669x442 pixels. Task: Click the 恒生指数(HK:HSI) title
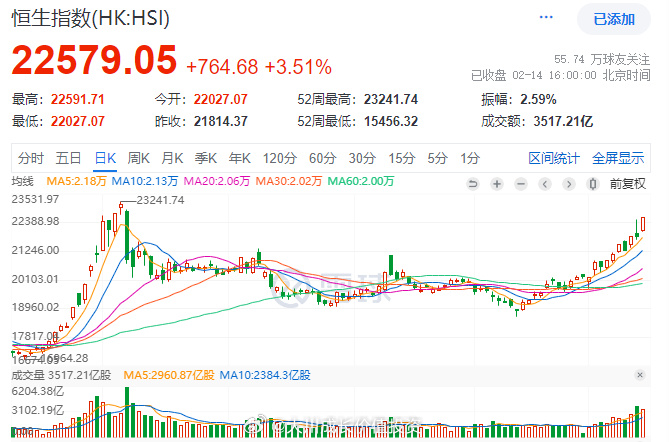click(x=90, y=19)
